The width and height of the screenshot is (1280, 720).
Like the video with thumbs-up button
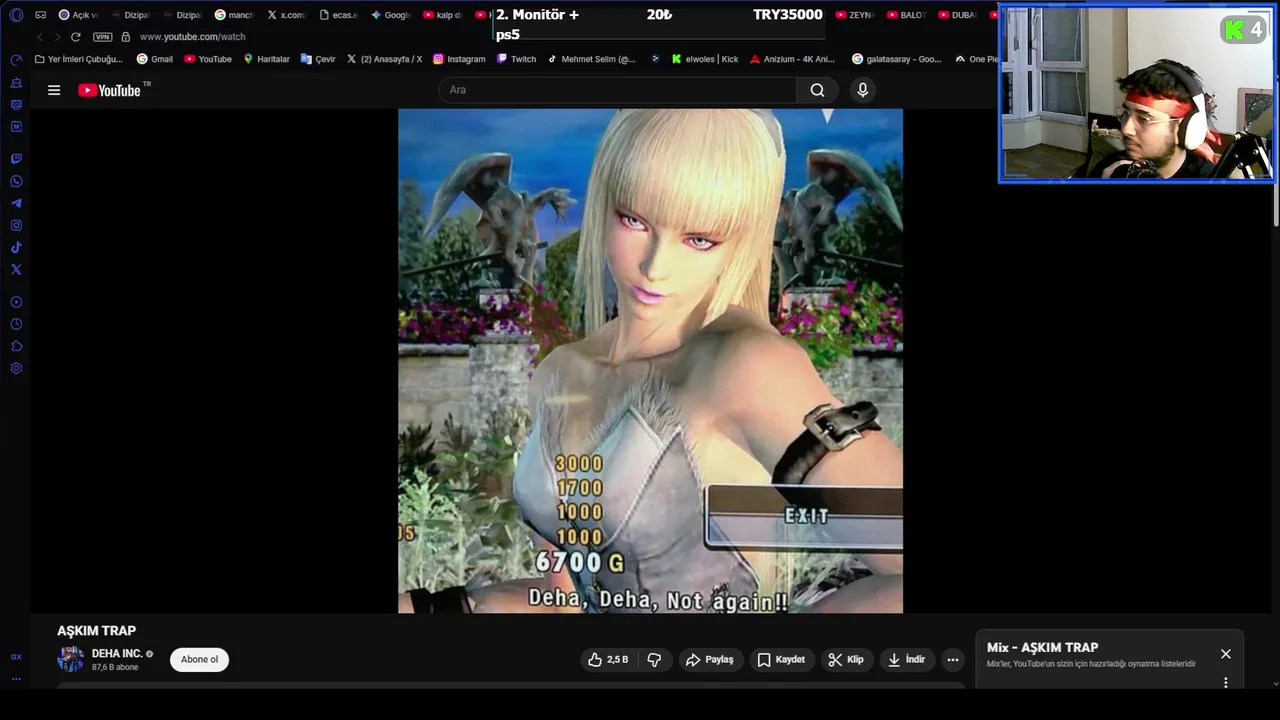point(608,660)
